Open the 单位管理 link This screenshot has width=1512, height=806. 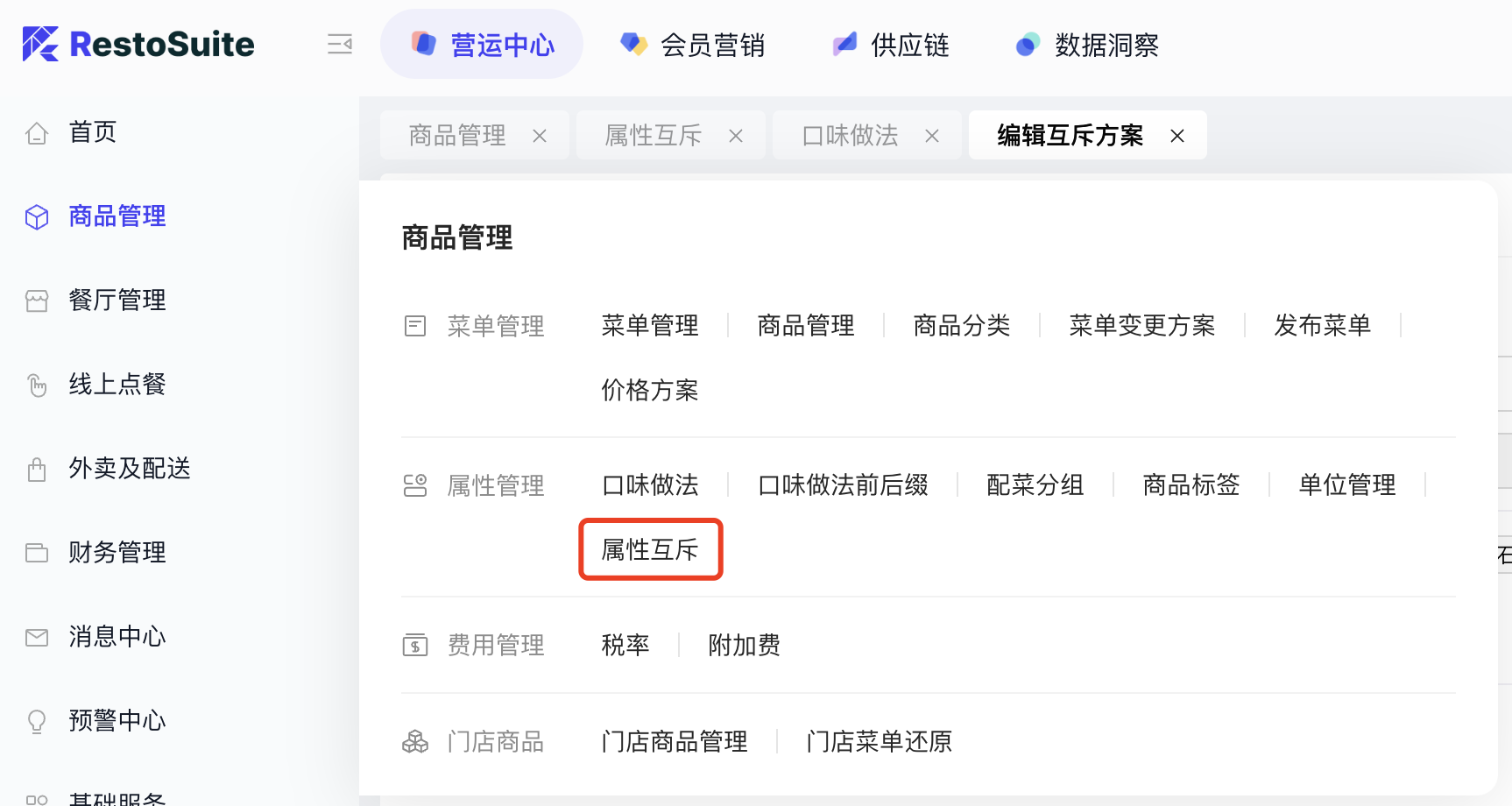coord(1347,485)
